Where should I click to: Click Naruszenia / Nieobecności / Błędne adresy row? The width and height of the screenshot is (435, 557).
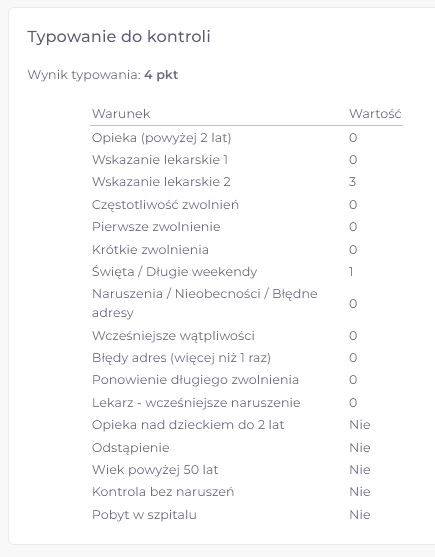tap(246, 303)
